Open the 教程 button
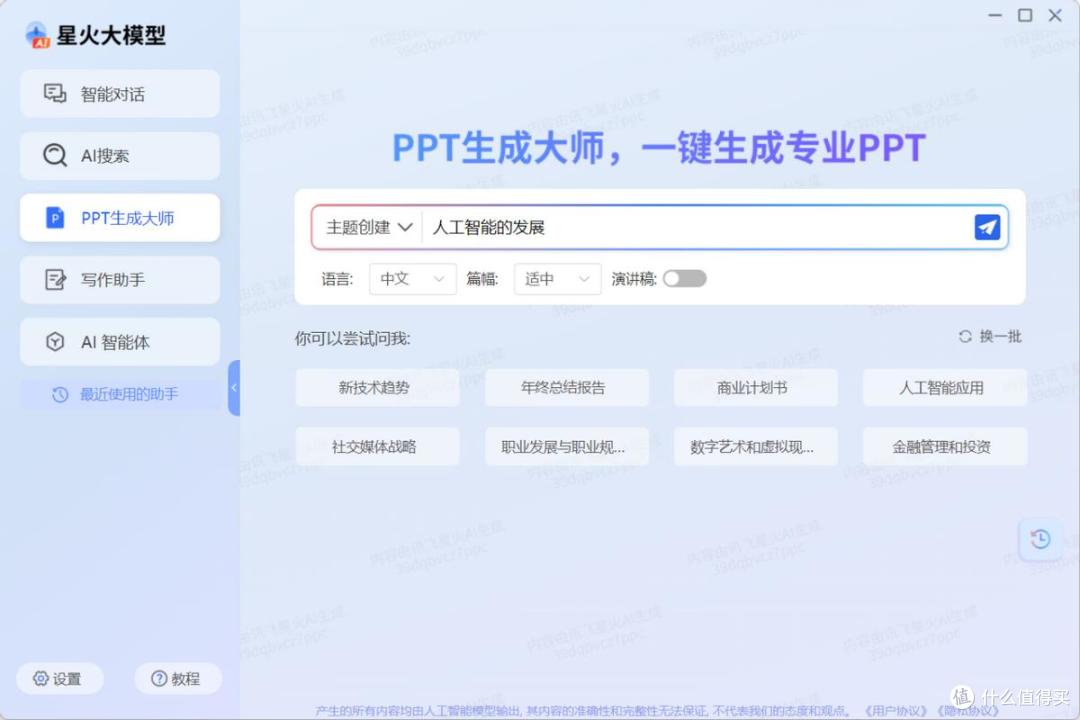The height and width of the screenshot is (720, 1080). pyautogui.click(x=178, y=679)
